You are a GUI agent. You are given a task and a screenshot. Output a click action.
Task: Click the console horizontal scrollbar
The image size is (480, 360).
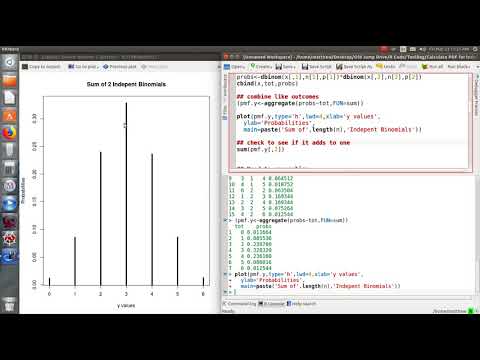pyautogui.click(x=347, y=297)
